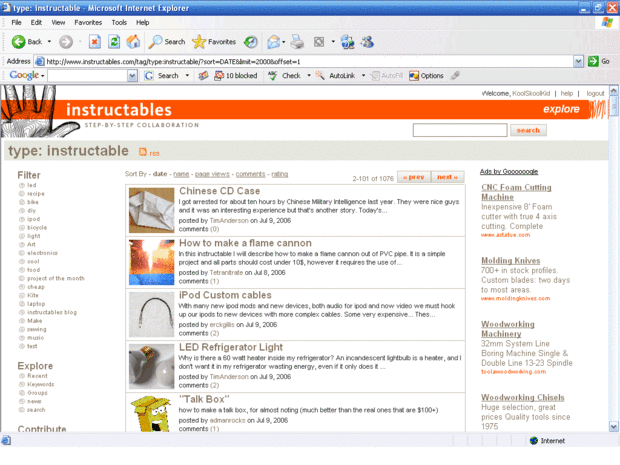Expand the Mail button dropdown arrow
This screenshot has width=620, height=465.
tap(284, 42)
